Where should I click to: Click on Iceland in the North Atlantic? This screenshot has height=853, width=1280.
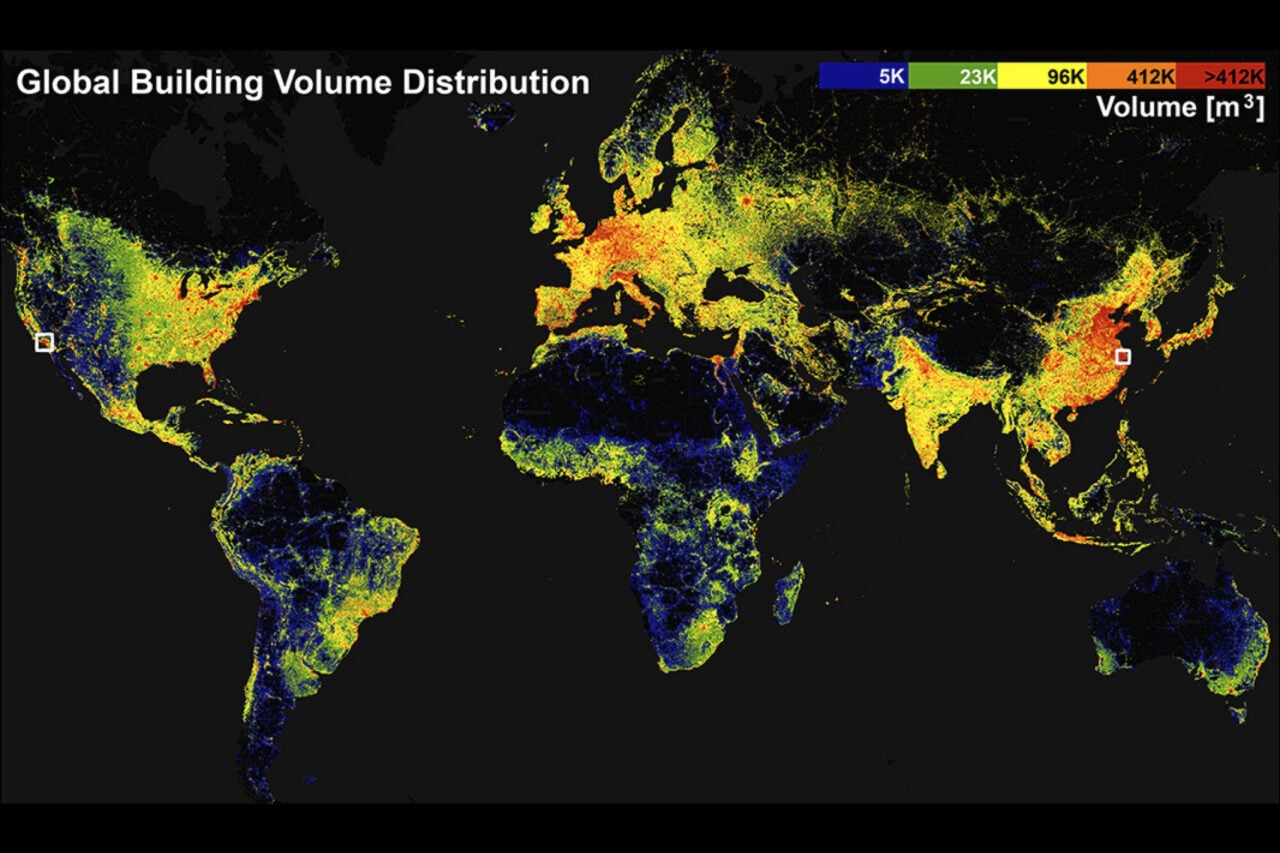coord(490,116)
